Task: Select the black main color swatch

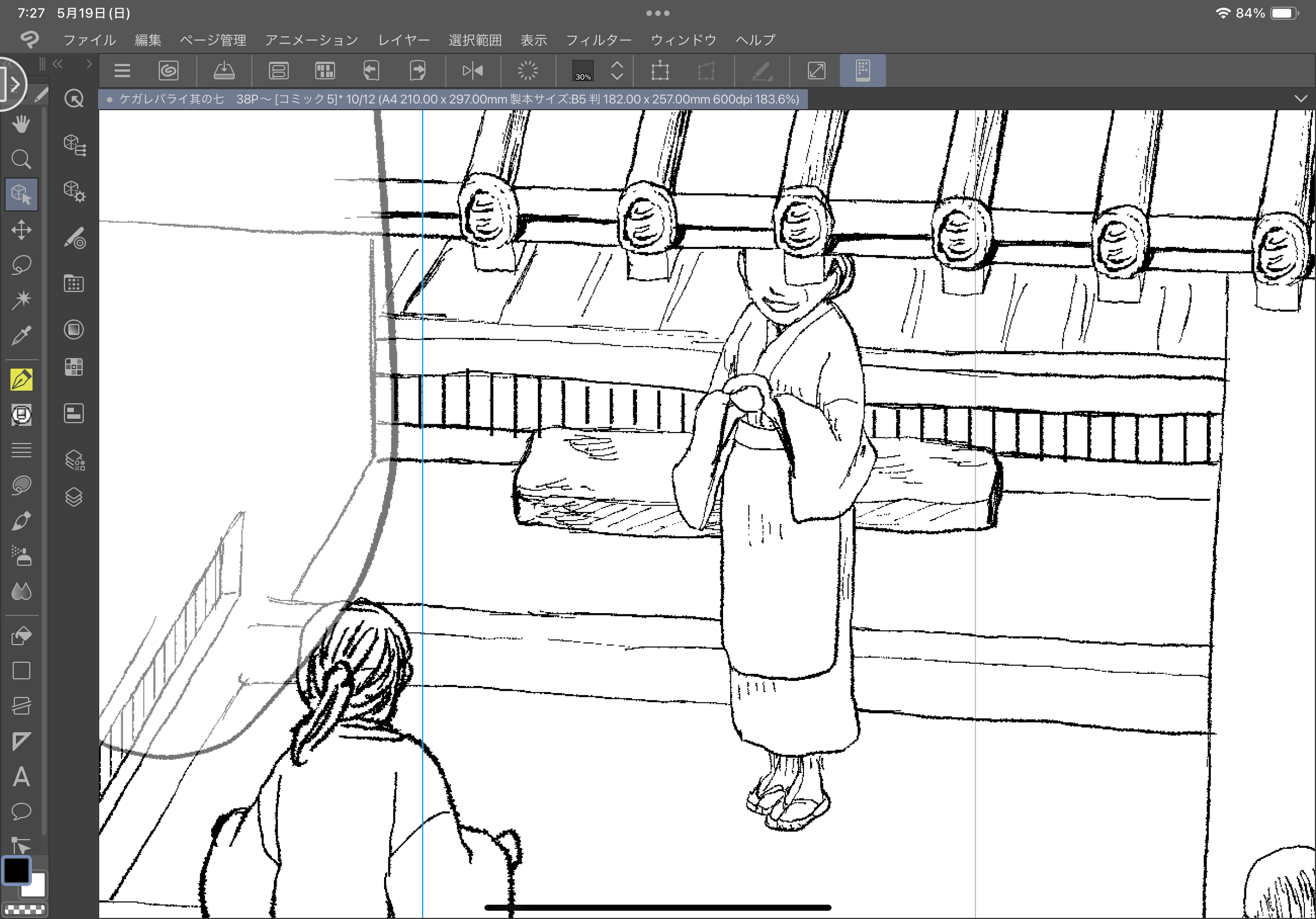Action: pyautogui.click(x=16, y=871)
